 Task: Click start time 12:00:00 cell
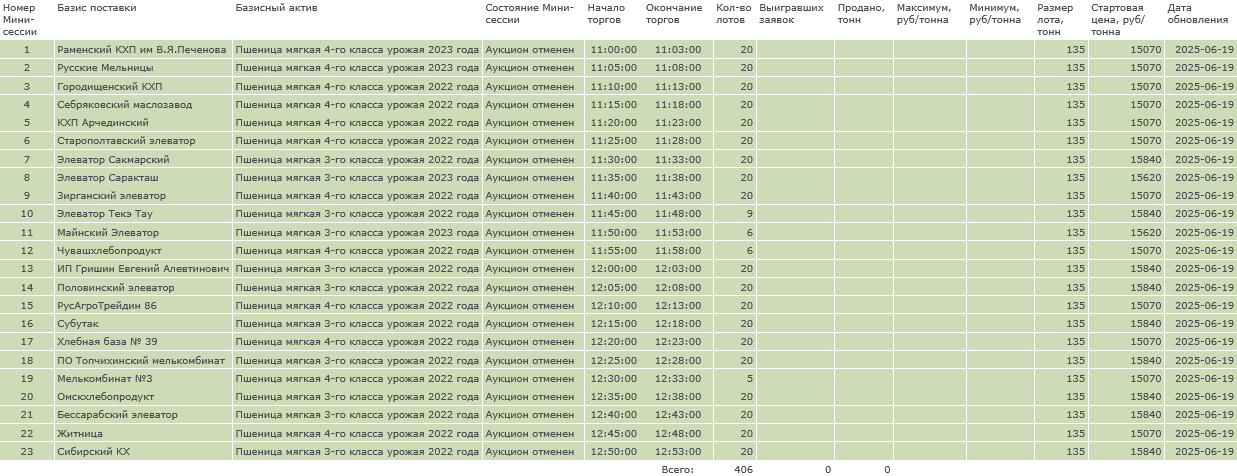pos(614,269)
